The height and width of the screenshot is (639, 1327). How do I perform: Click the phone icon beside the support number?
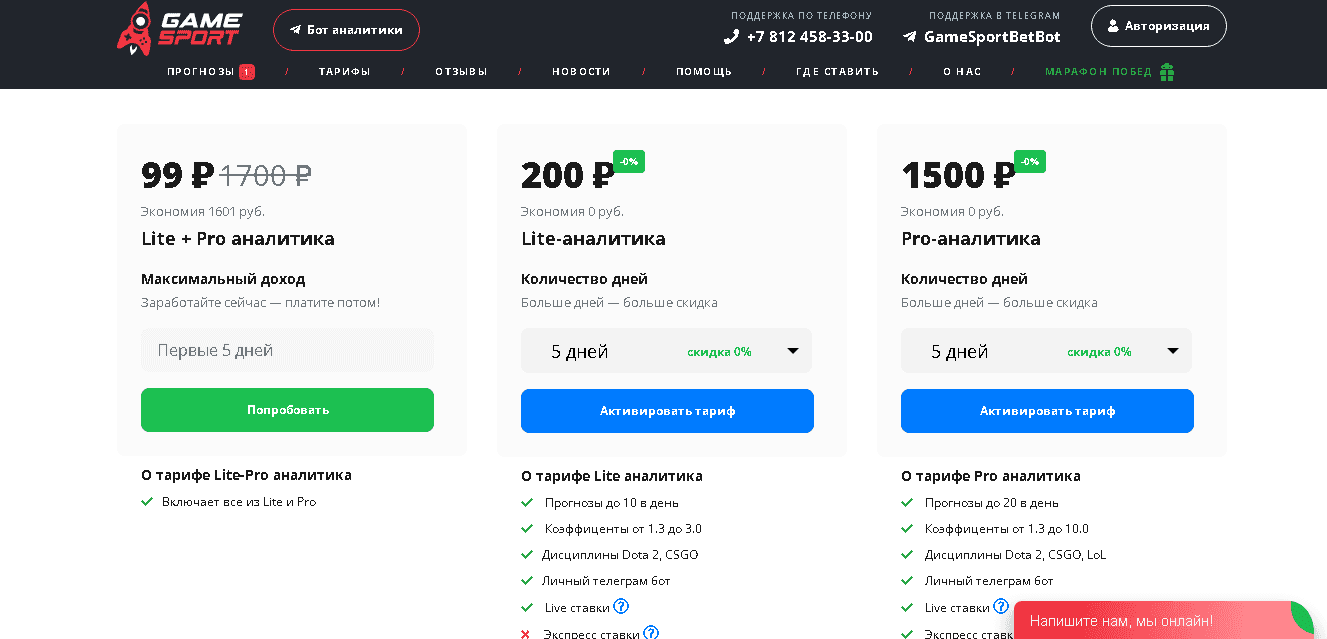[x=729, y=36]
